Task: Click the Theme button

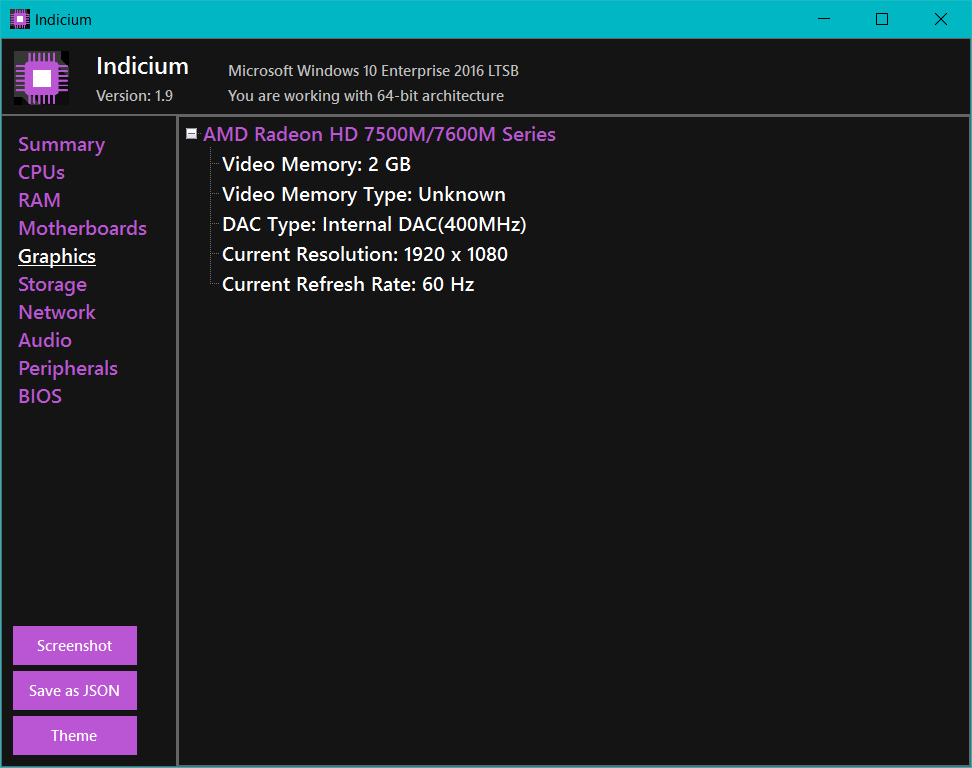Action: [x=75, y=735]
